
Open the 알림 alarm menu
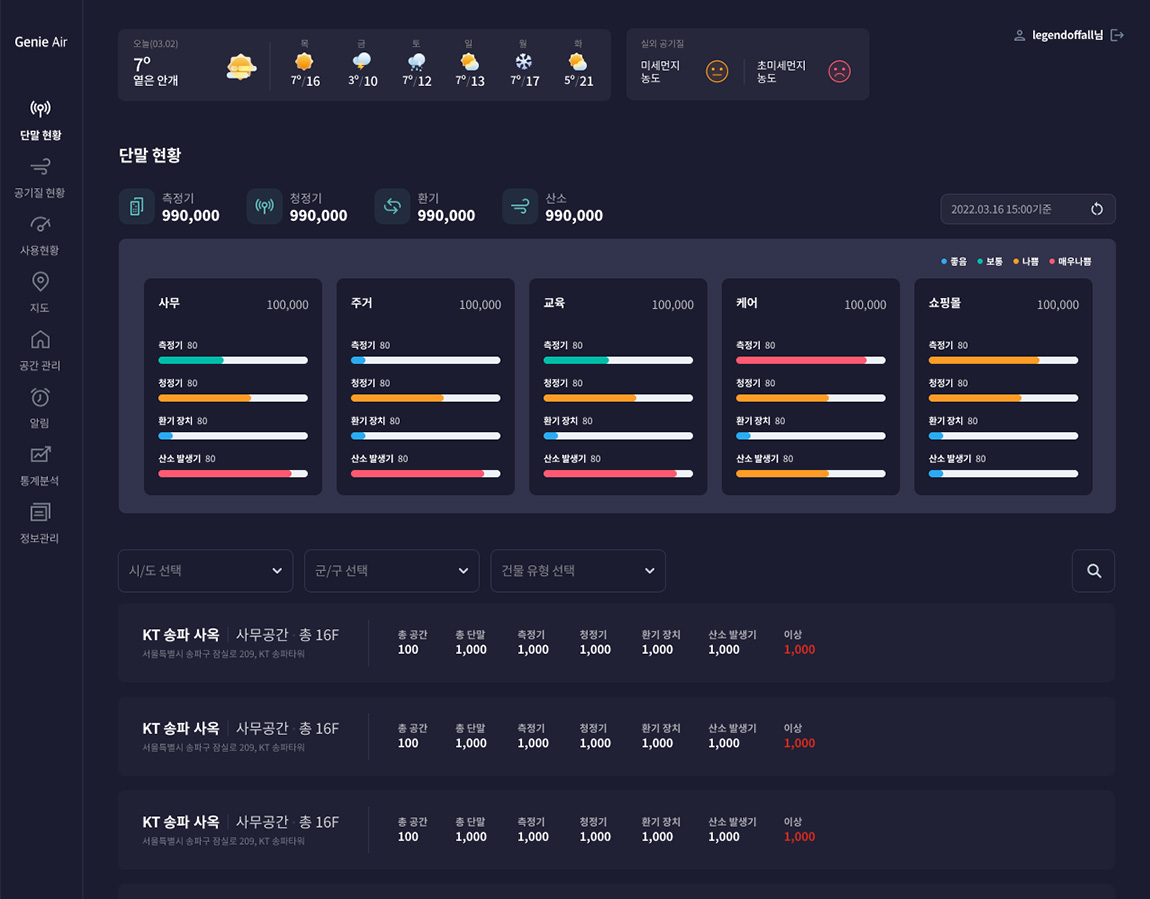(x=40, y=407)
